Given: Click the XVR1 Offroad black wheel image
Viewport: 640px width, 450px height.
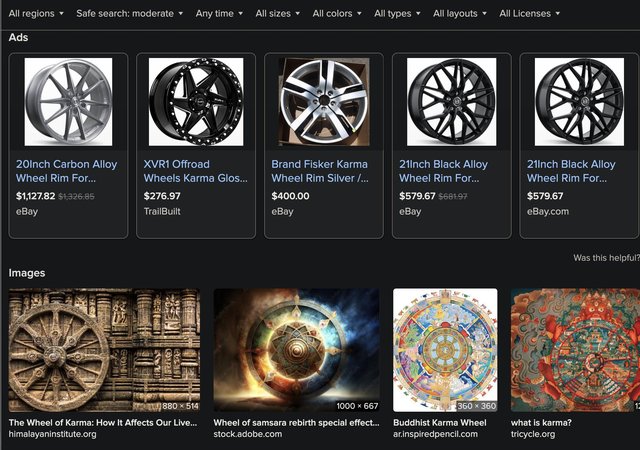Looking at the screenshot, I should tap(196, 102).
